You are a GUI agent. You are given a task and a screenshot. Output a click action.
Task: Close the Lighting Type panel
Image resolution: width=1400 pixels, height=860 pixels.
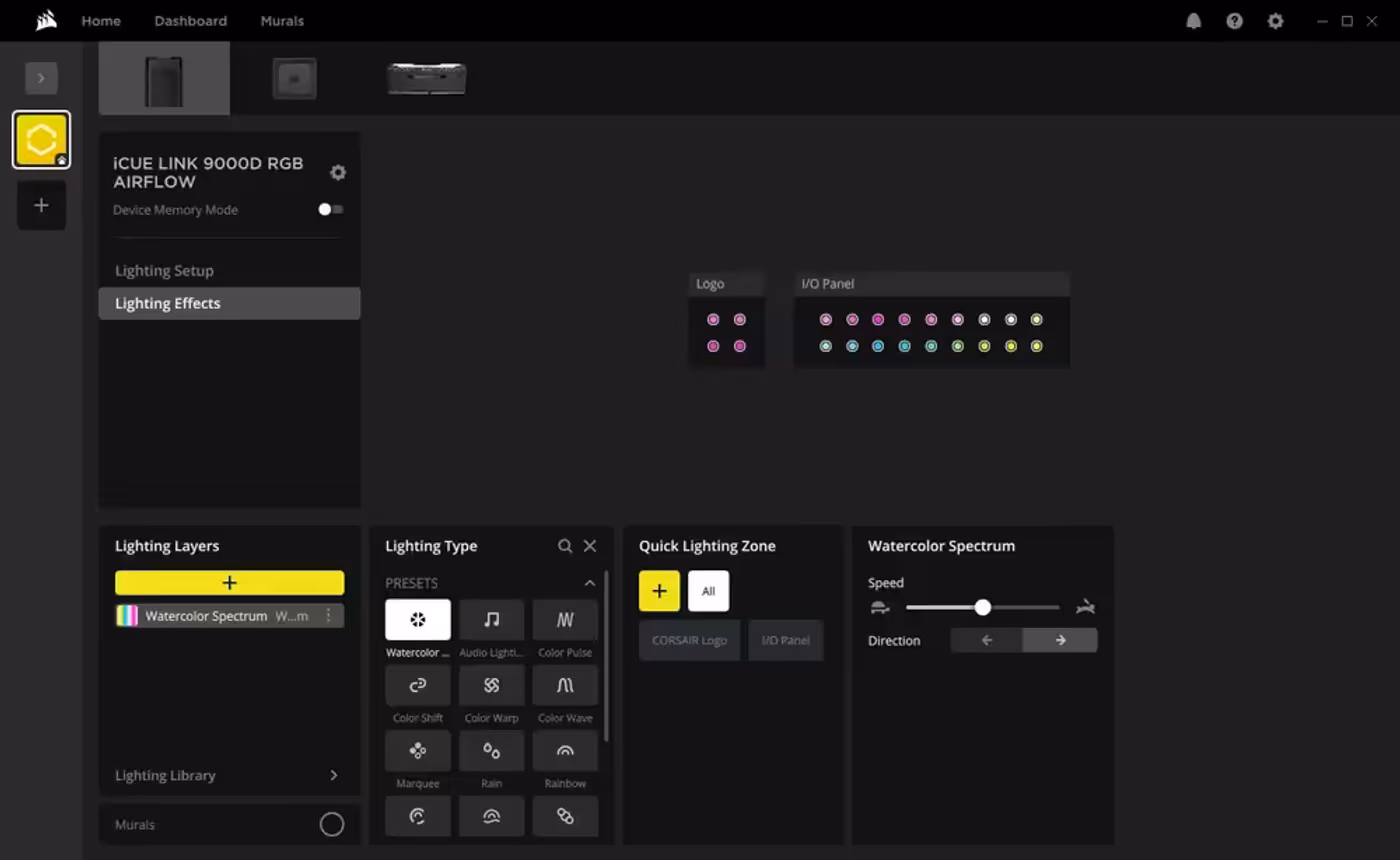point(590,546)
